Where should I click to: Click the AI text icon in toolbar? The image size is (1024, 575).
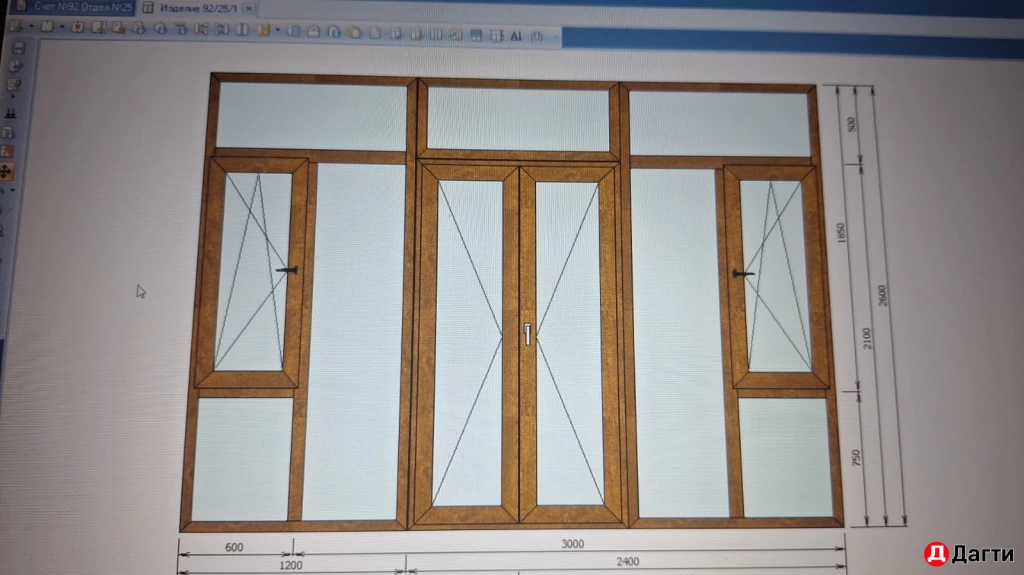click(516, 36)
